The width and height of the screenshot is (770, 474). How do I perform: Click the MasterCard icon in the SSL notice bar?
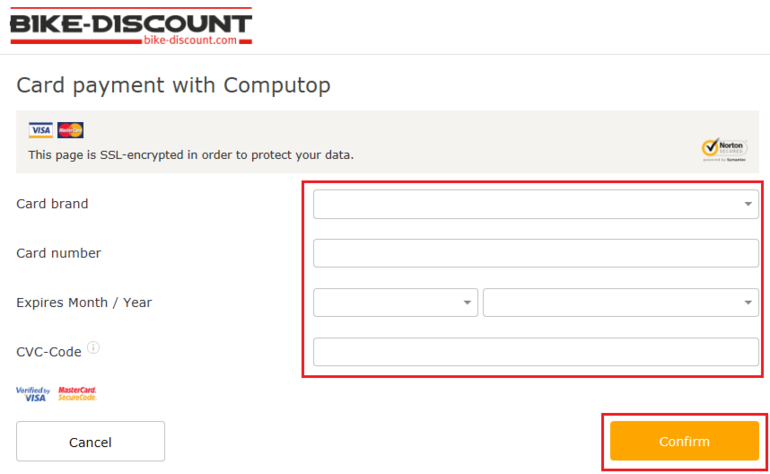(70, 130)
